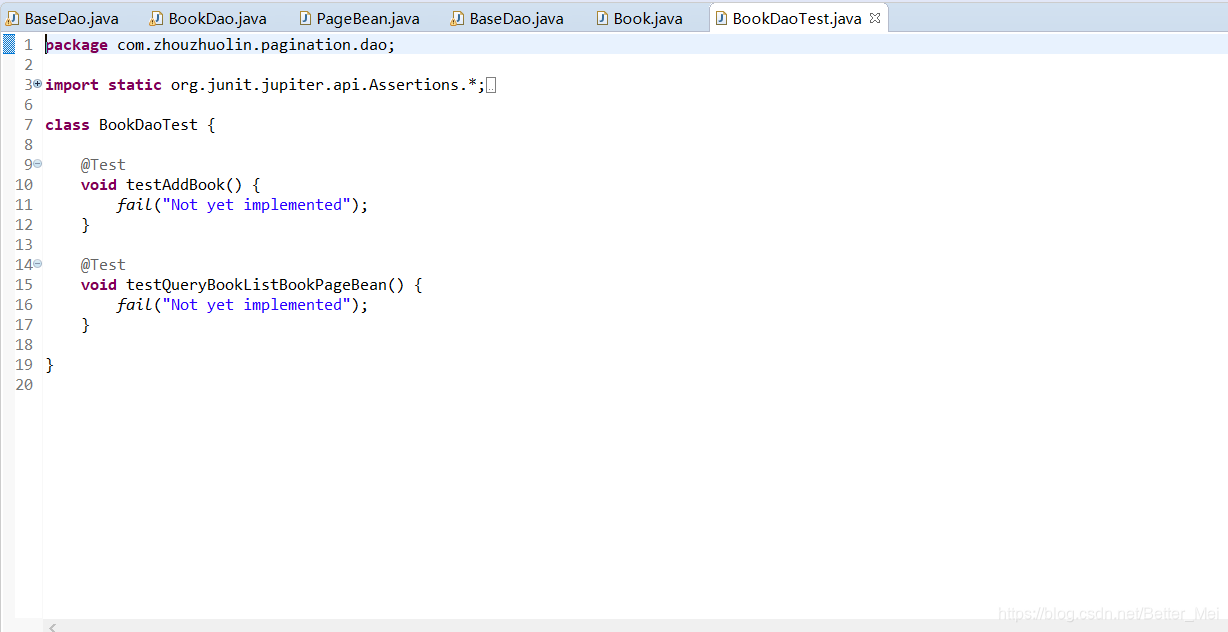Image resolution: width=1228 pixels, height=632 pixels.
Task: Collapse the testAddBook method at line 9
Action: pyautogui.click(x=37, y=164)
